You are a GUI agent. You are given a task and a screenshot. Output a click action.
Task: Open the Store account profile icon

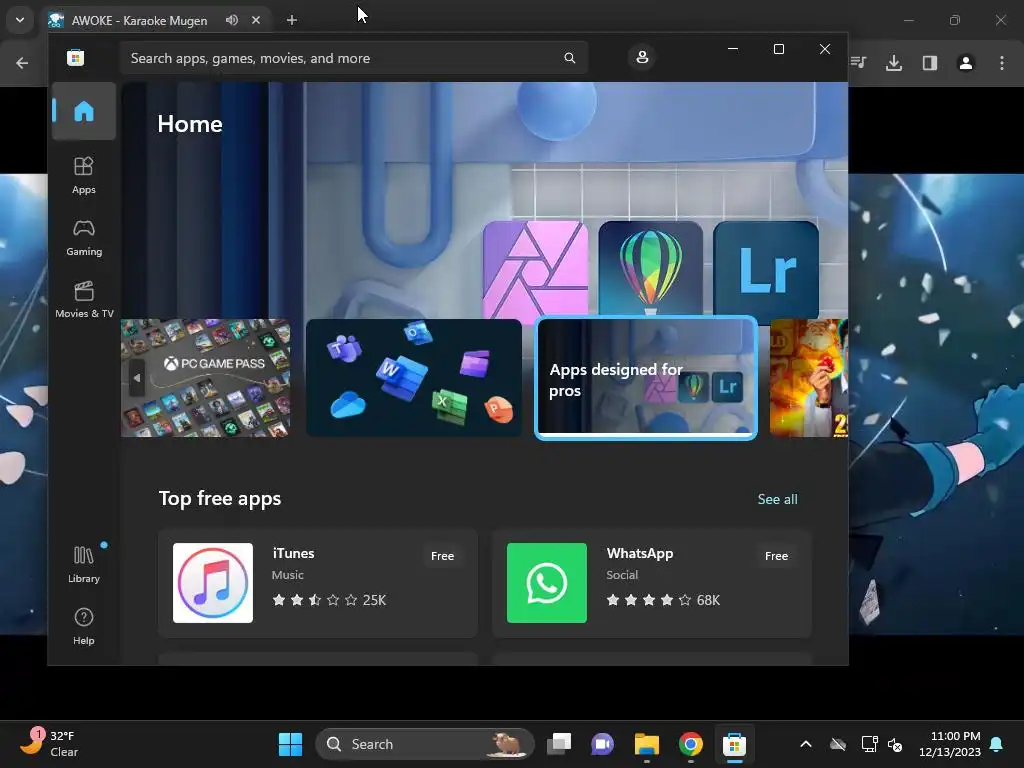tap(642, 57)
